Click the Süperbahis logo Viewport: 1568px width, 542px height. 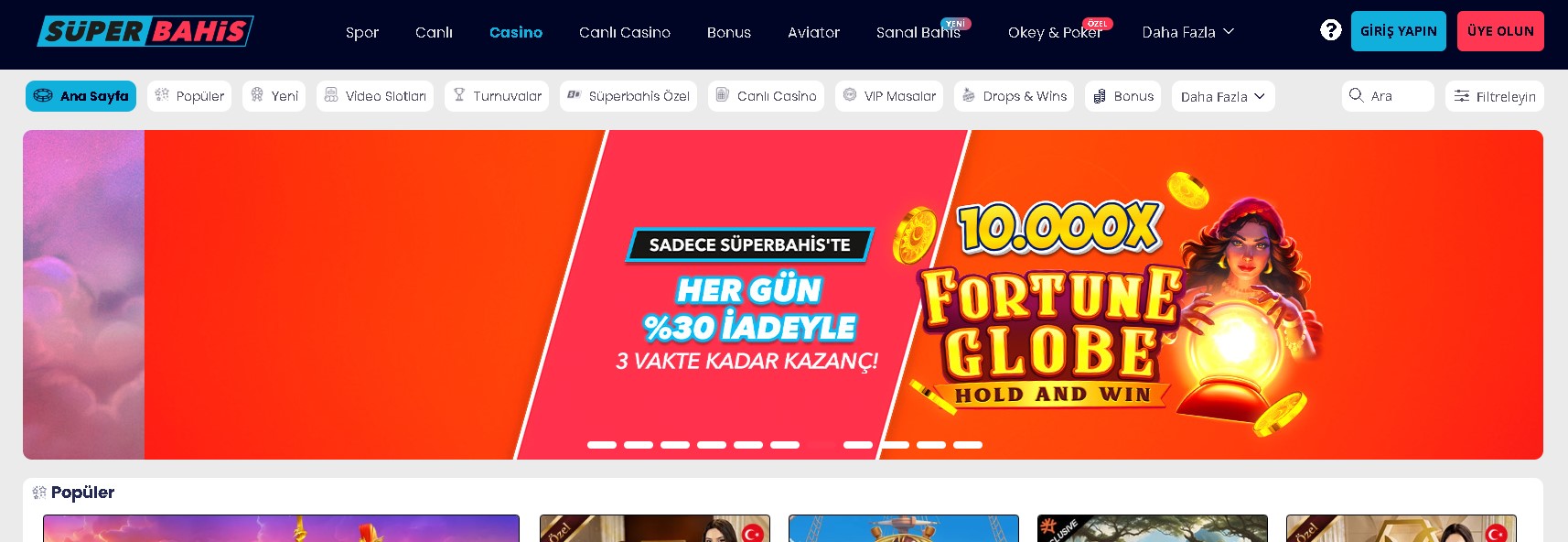145,31
